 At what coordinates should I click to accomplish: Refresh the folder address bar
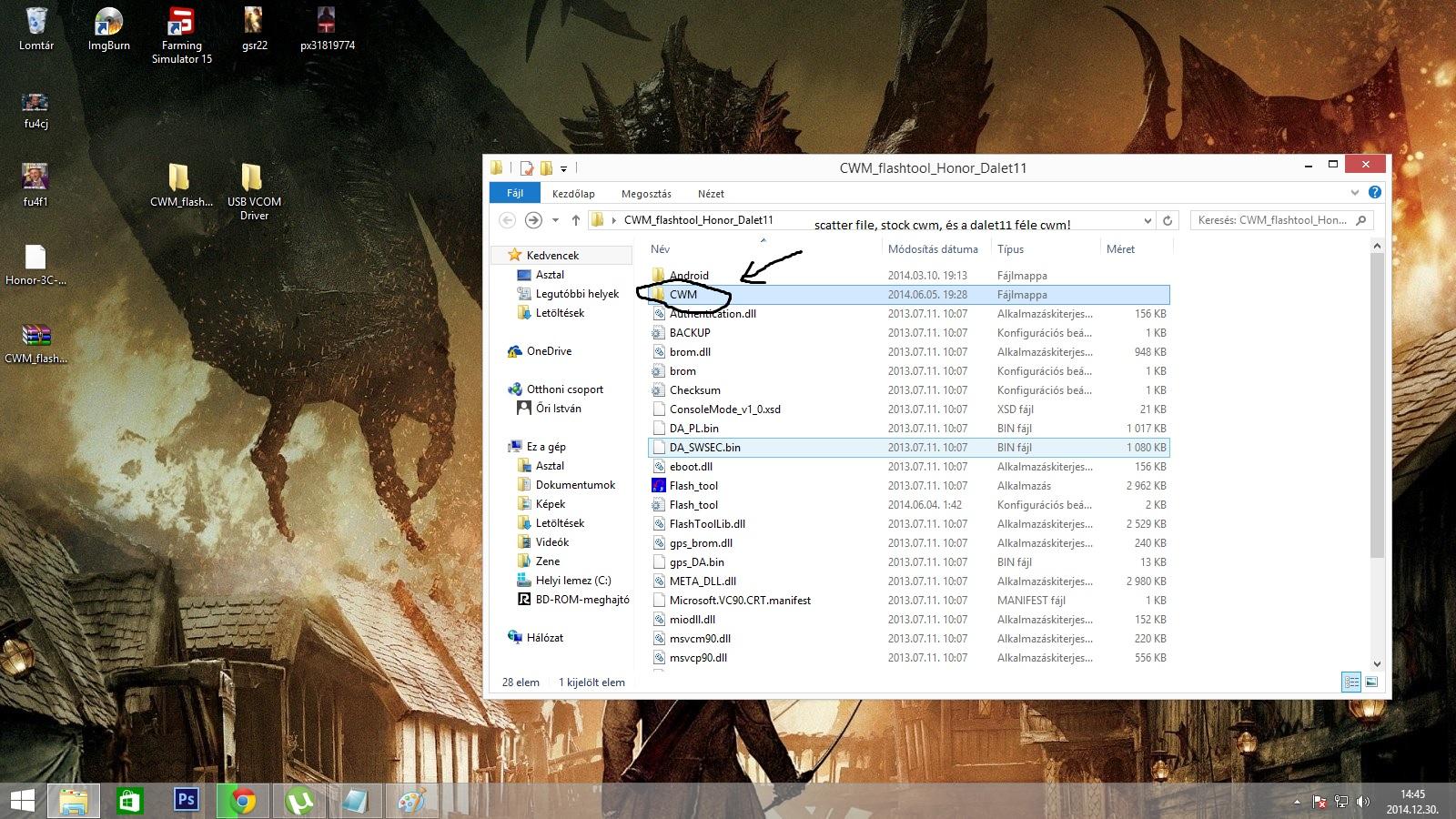[1168, 220]
